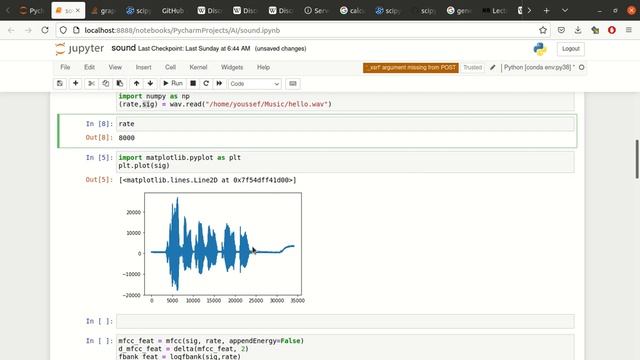
Task: Open the browser hamburger menu
Action: (x=629, y=30)
